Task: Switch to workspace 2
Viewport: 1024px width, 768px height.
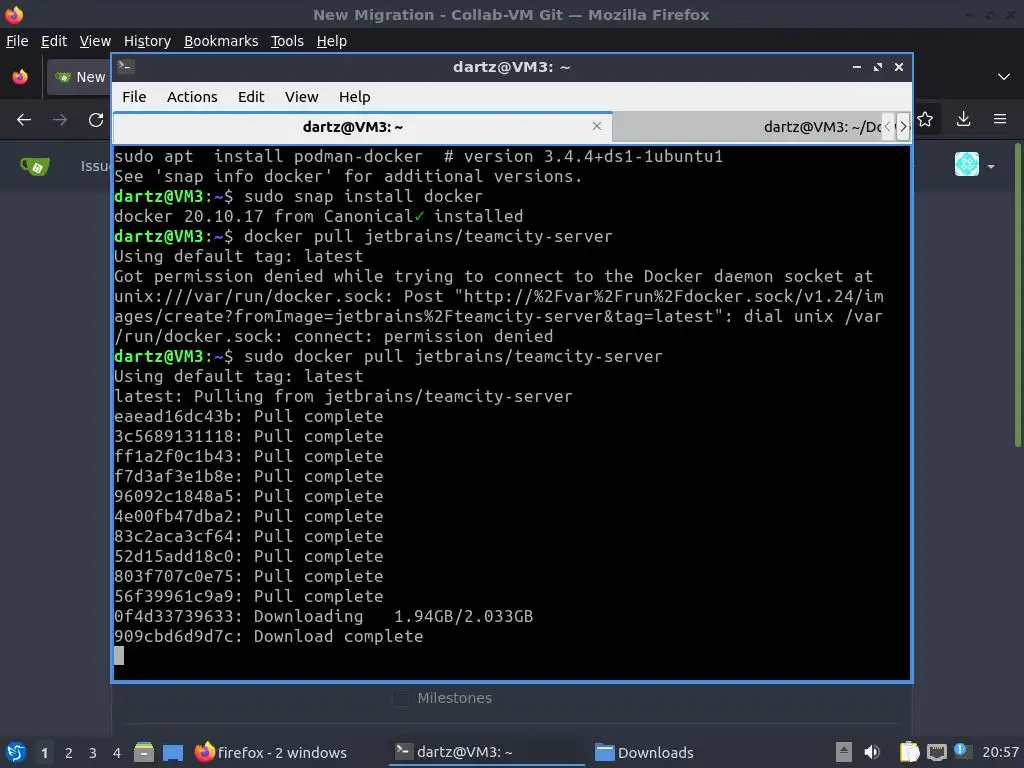Action: pyautogui.click(x=69, y=753)
